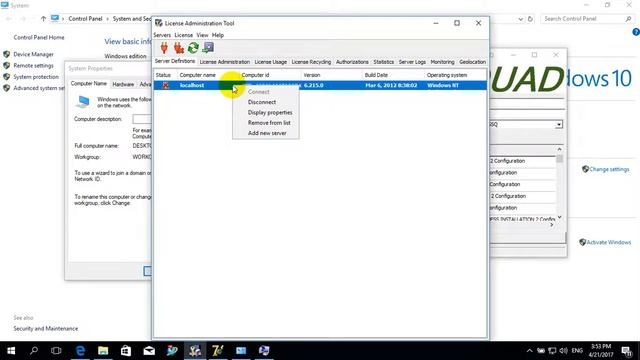
Task: Click the Version column header
Action: point(332,75)
